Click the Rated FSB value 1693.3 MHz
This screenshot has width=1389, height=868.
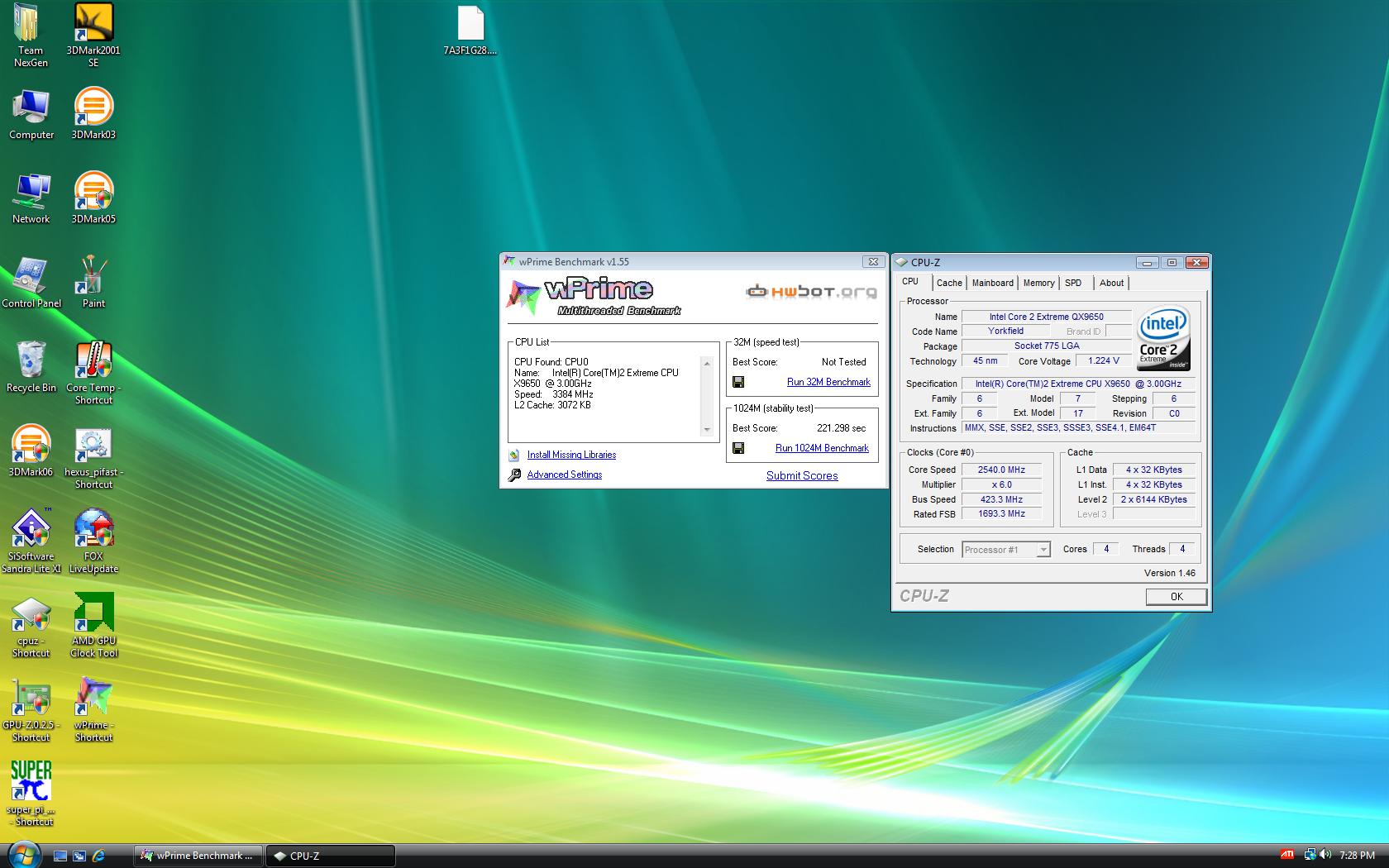coord(1001,513)
